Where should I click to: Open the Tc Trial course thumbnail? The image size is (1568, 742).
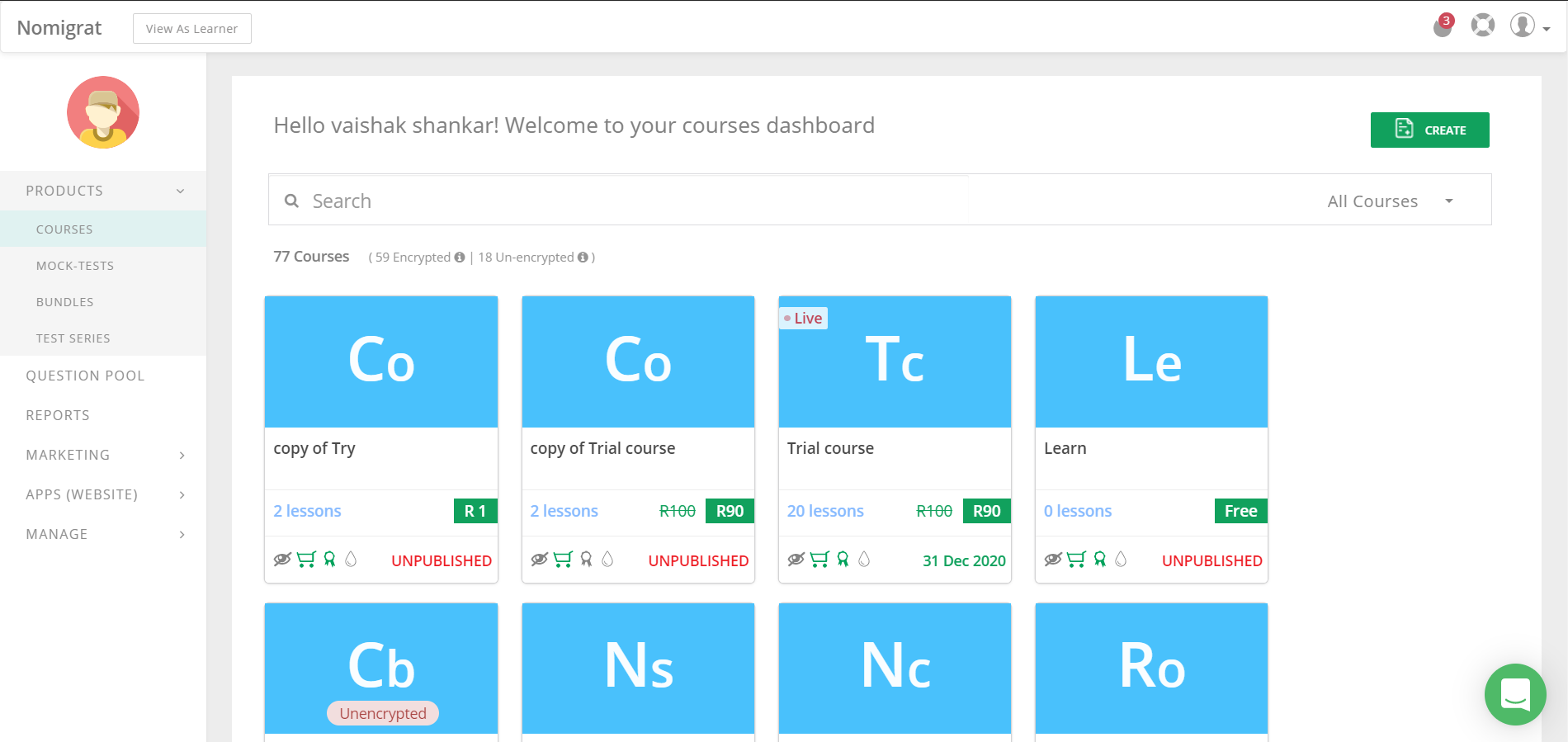pyautogui.click(x=895, y=362)
